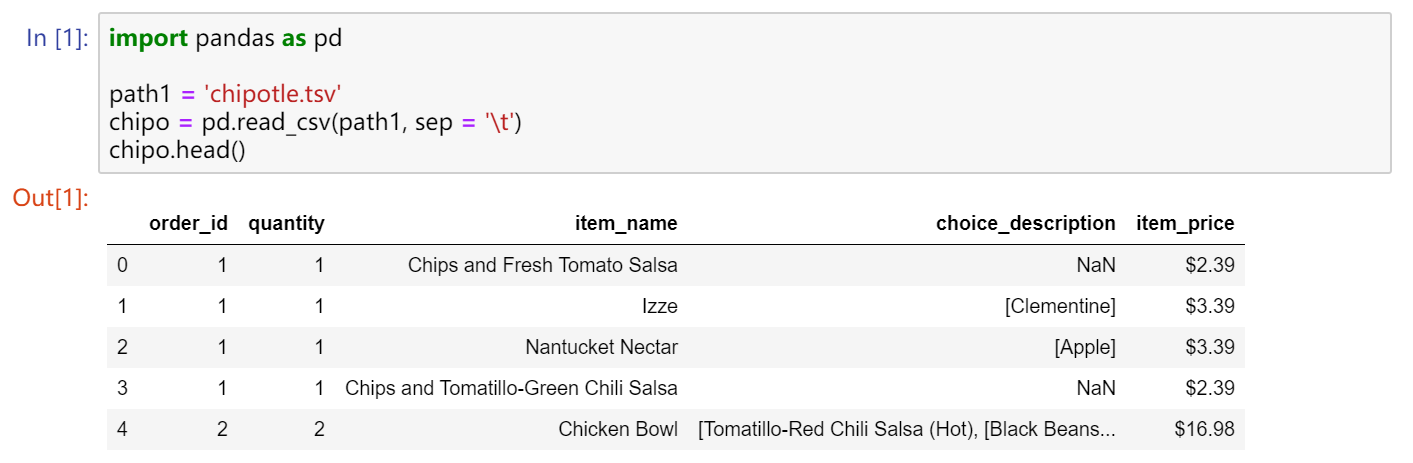Click the order_id column header

188,224
